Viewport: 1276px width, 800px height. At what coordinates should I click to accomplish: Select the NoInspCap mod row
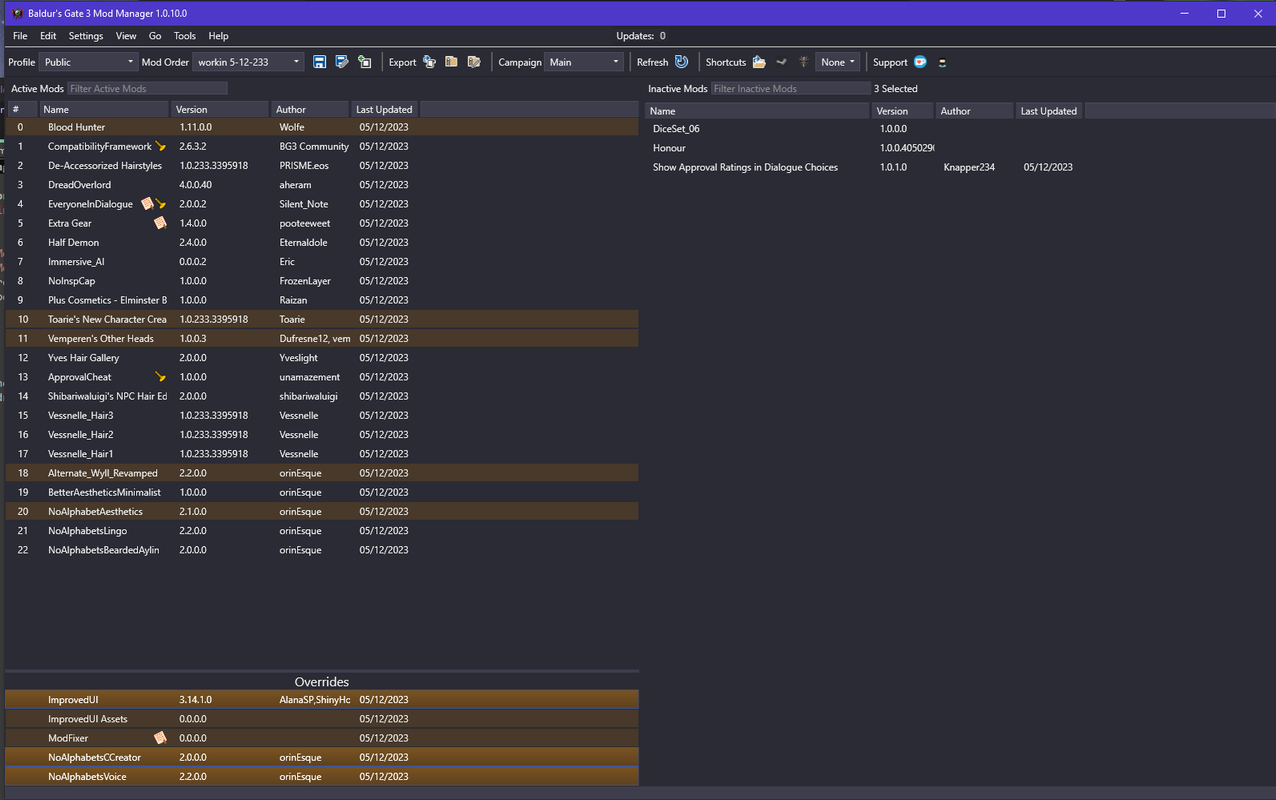point(322,281)
